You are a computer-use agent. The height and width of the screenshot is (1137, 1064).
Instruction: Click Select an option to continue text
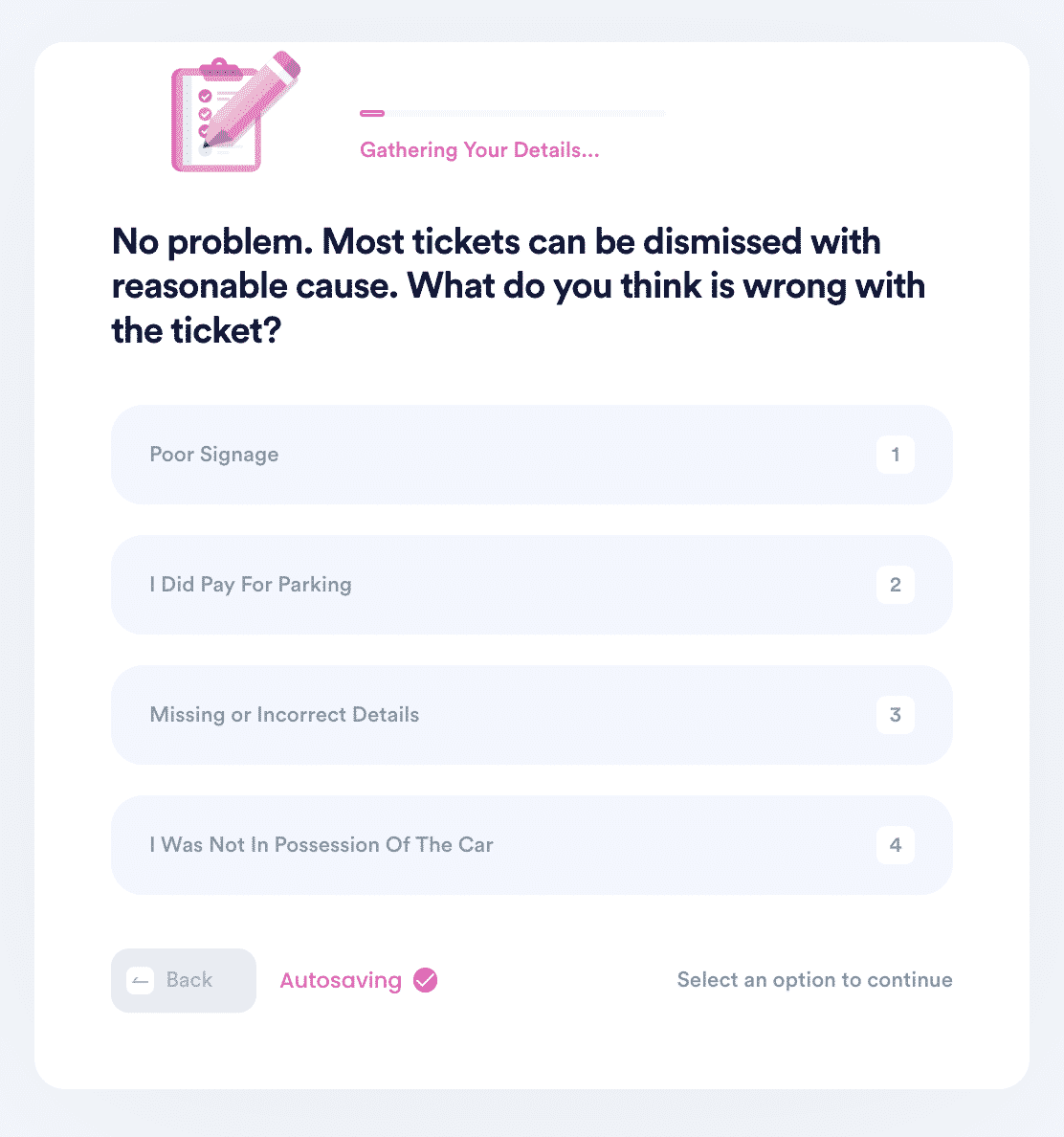click(814, 980)
